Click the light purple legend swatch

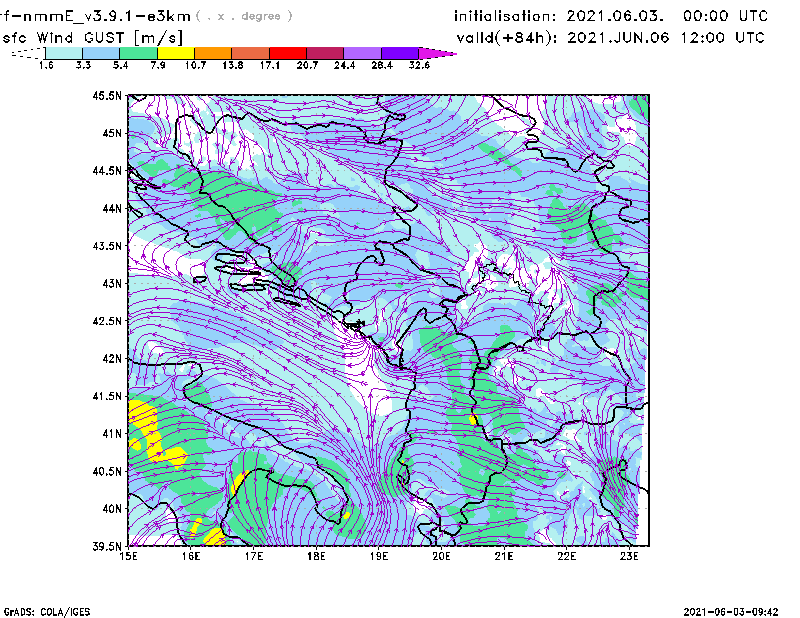pos(362,53)
